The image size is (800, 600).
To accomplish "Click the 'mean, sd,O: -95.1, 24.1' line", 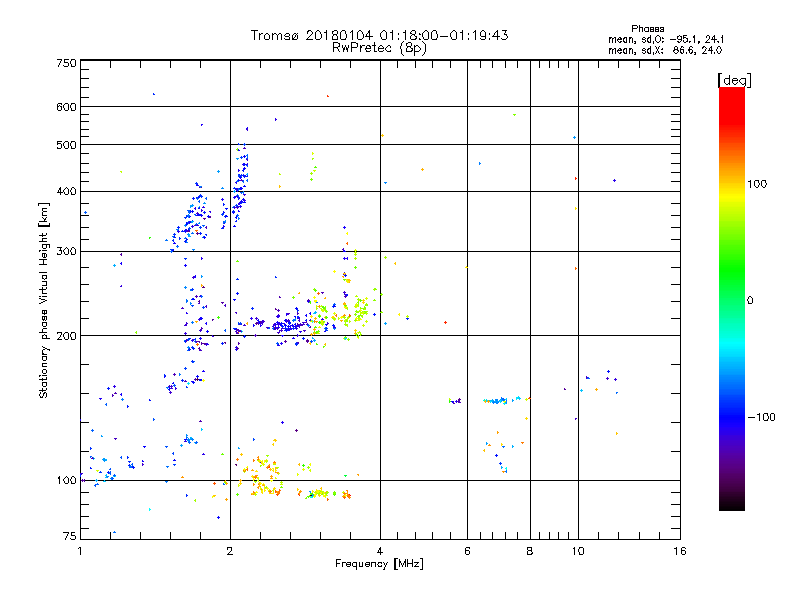I will (x=666, y=39).
